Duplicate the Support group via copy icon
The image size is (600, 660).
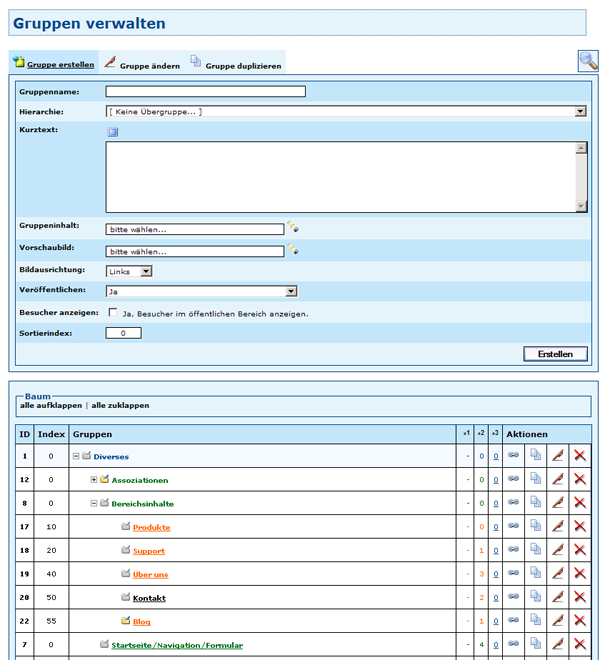536,550
